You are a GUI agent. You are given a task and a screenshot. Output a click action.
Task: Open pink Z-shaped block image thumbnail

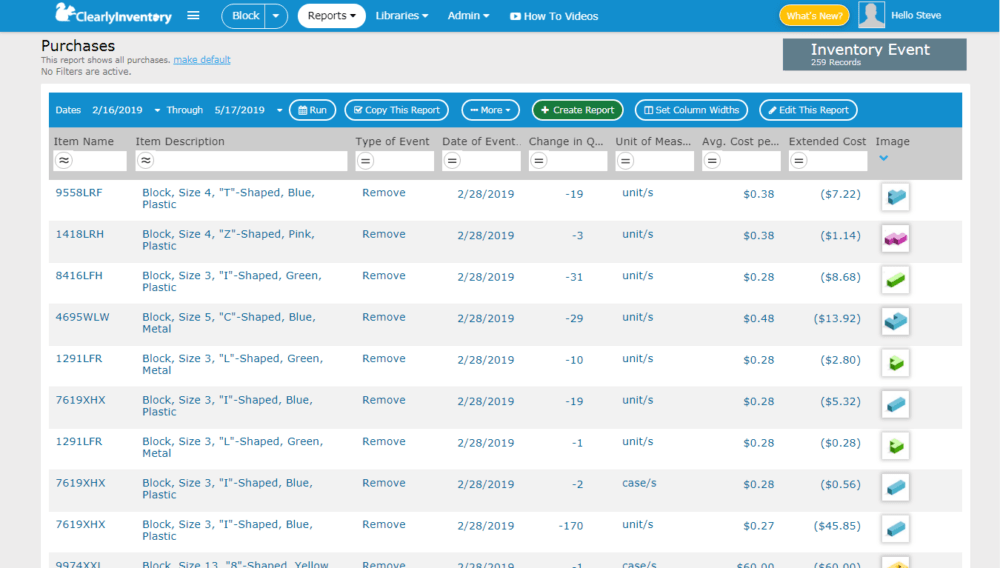pos(895,238)
